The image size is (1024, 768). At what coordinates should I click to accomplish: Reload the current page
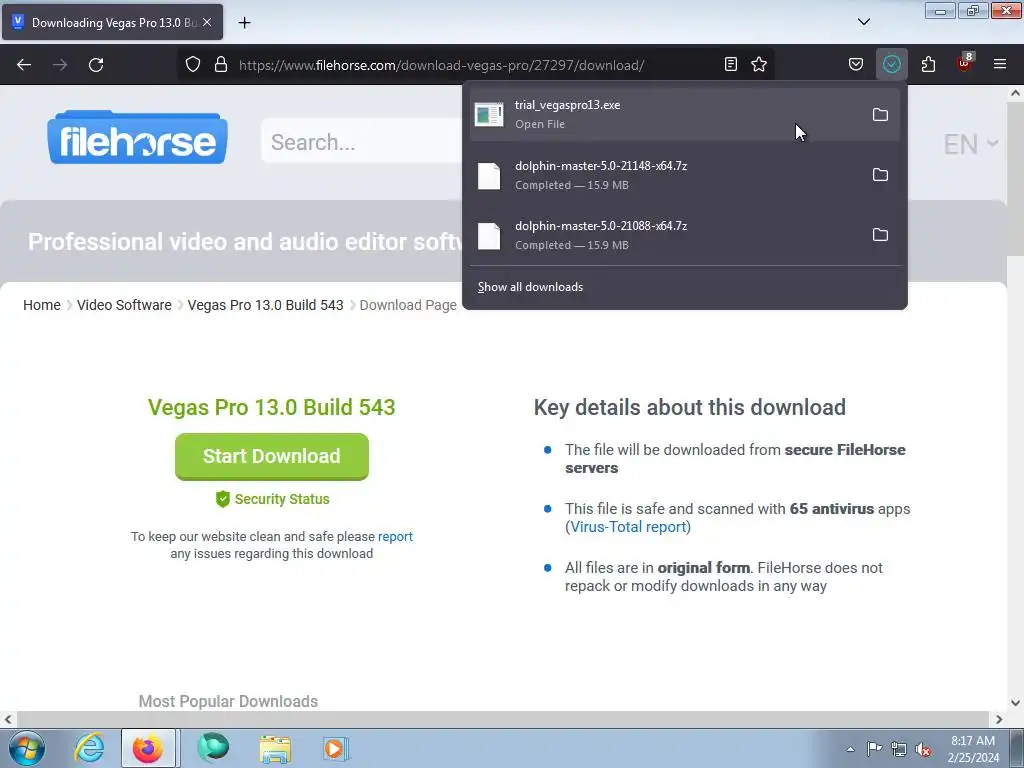tap(96, 65)
